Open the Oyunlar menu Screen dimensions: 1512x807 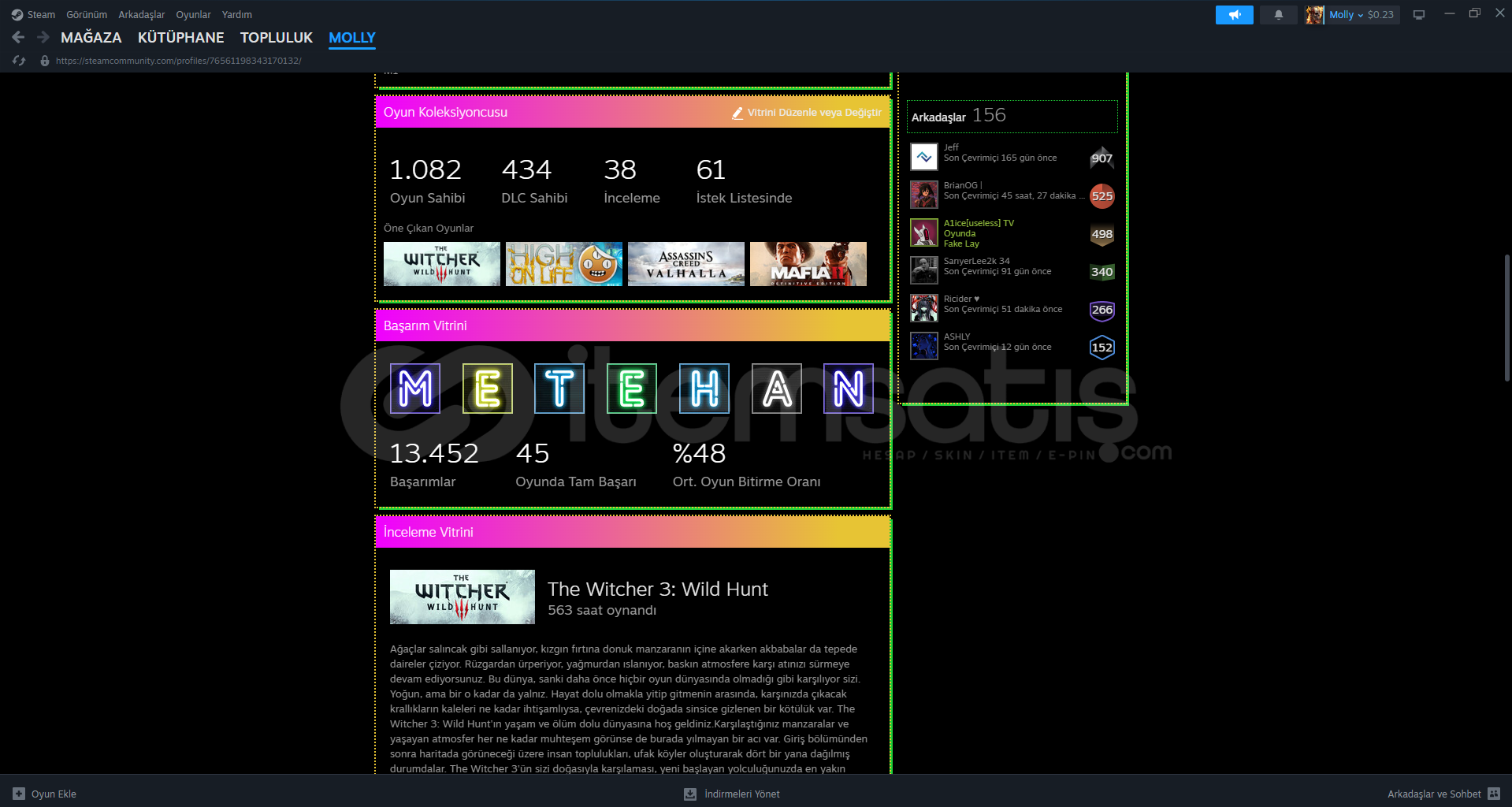pos(193,15)
